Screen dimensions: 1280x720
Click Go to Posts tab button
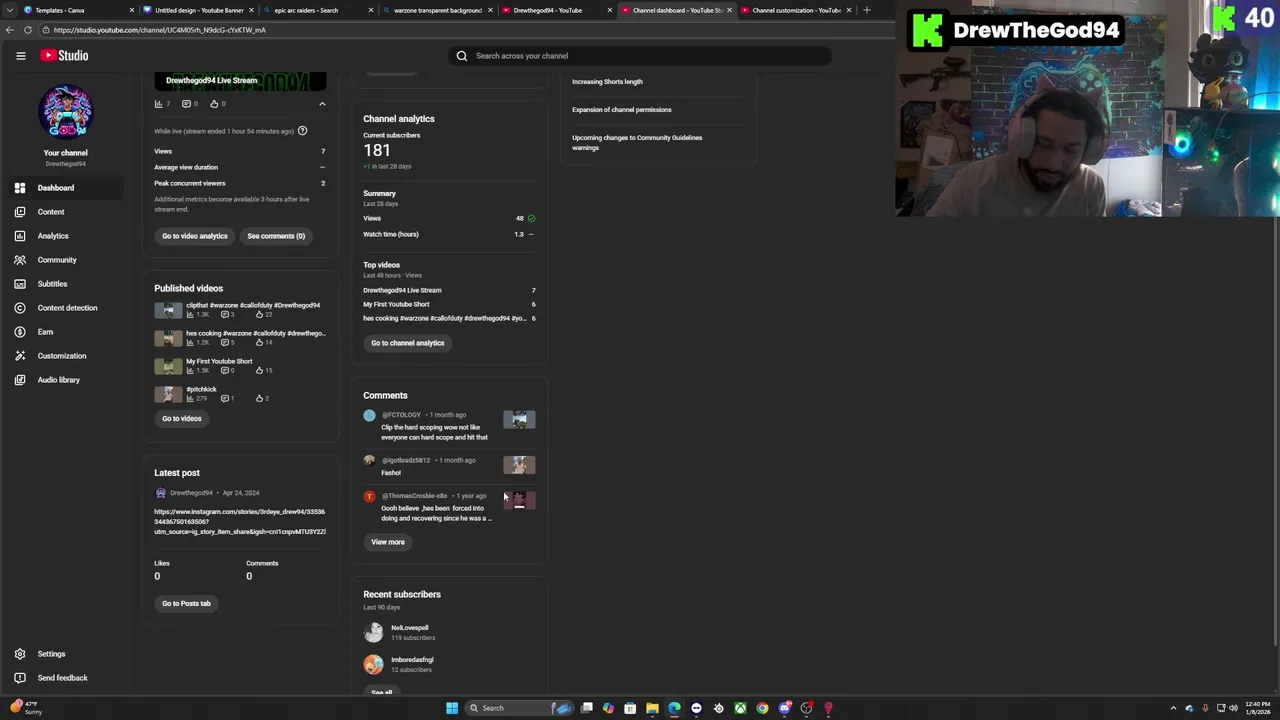[x=187, y=603]
